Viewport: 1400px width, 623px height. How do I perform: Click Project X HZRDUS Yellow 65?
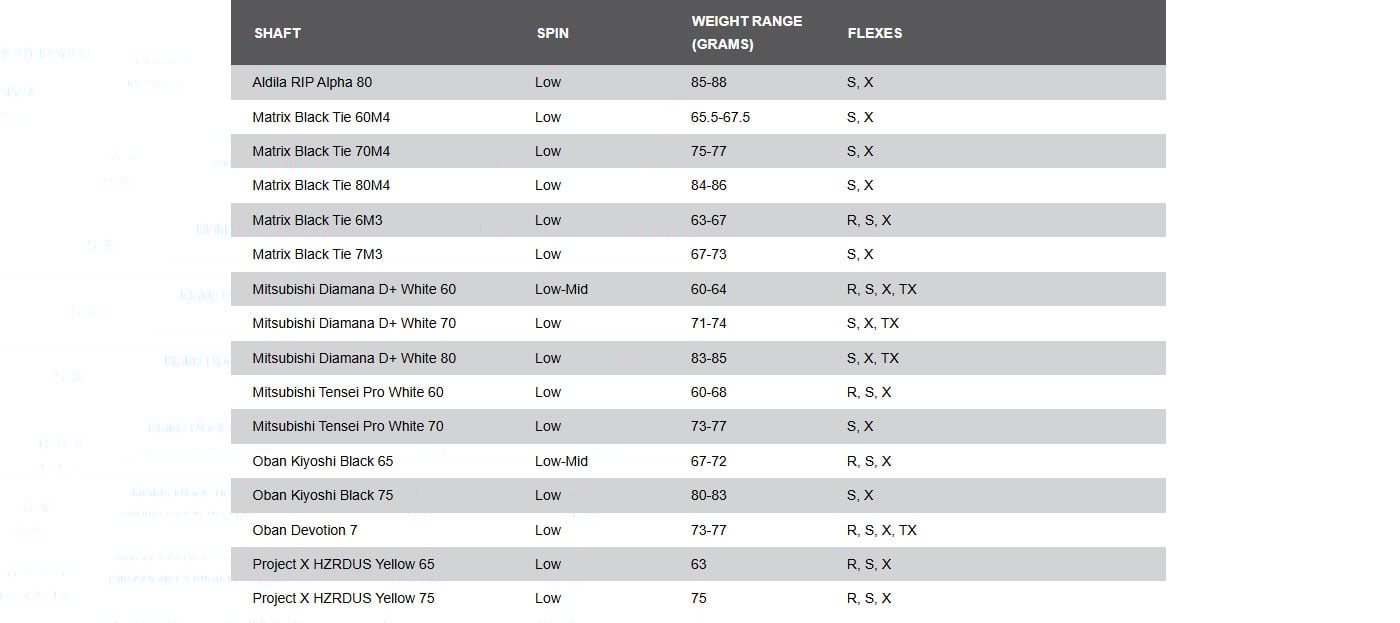point(343,564)
